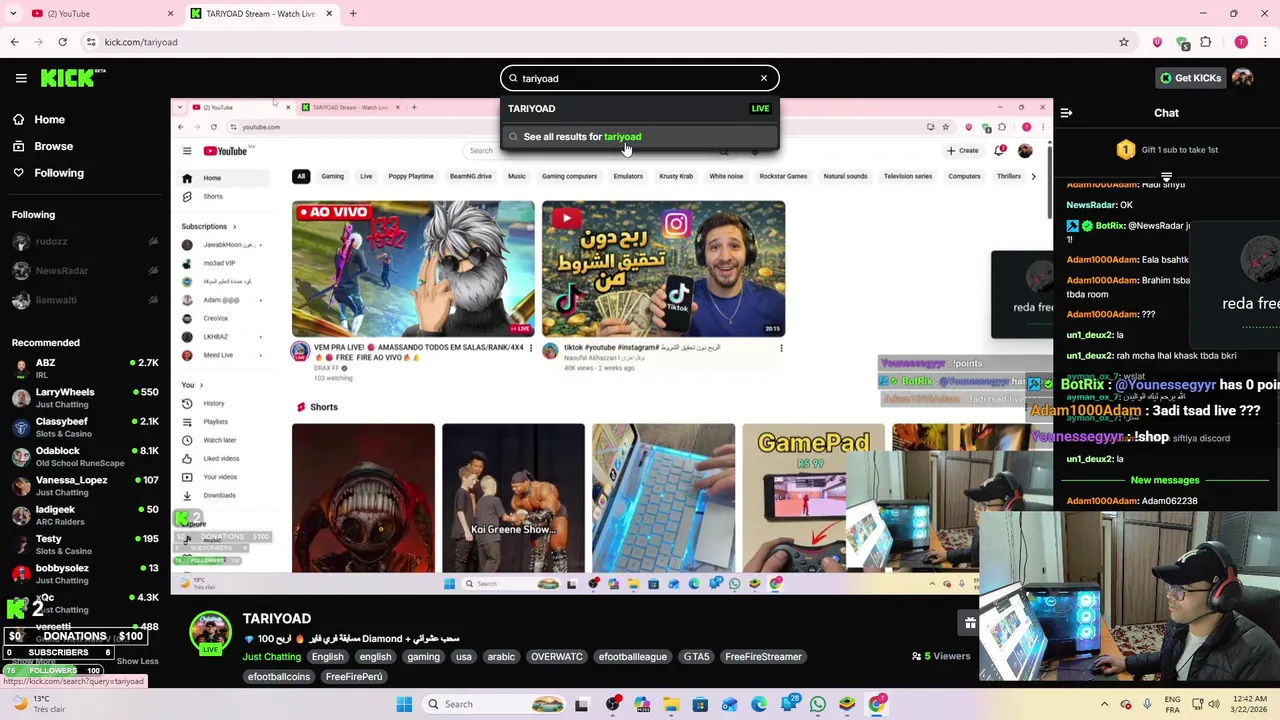Open the Kick sidebar hamburger menu
Screen dimensions: 1280x720
[x=21, y=78]
